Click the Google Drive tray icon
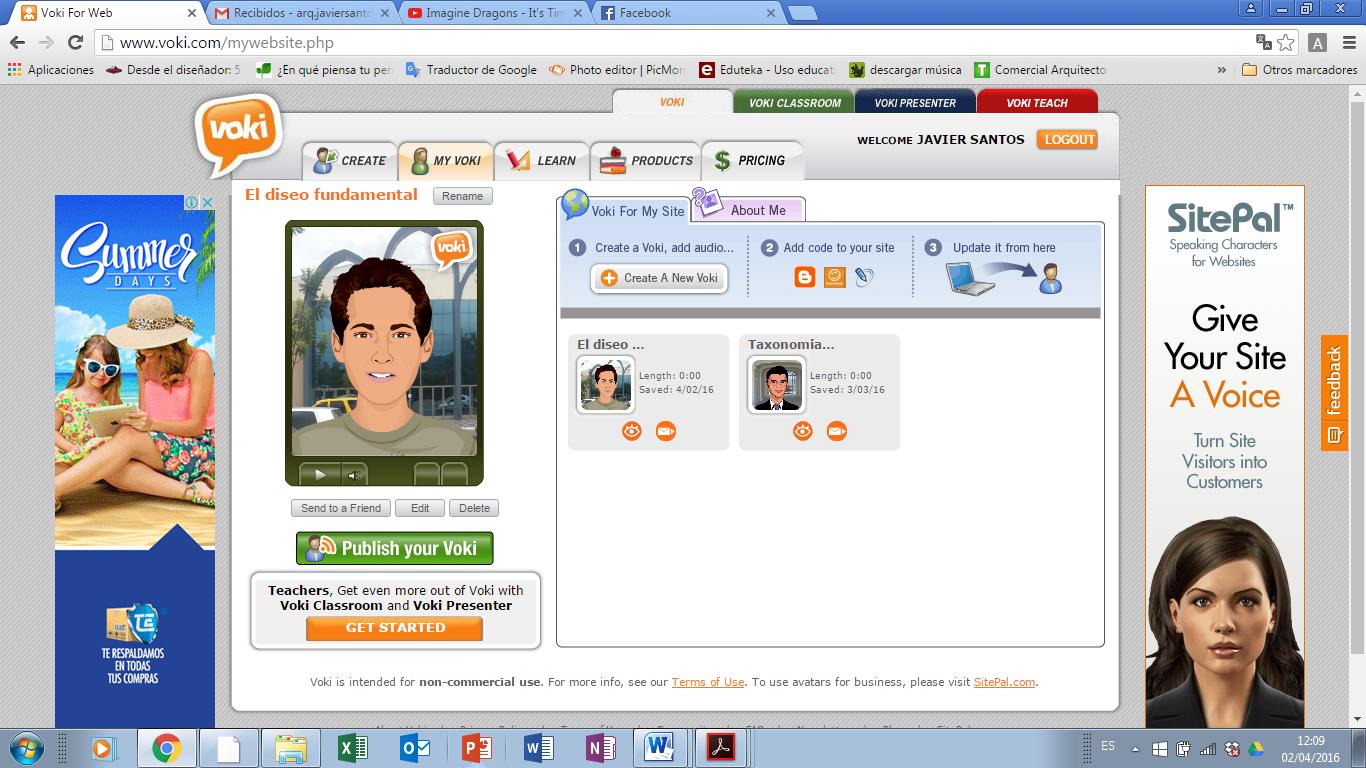This screenshot has height=768, width=1366. 1256,748
